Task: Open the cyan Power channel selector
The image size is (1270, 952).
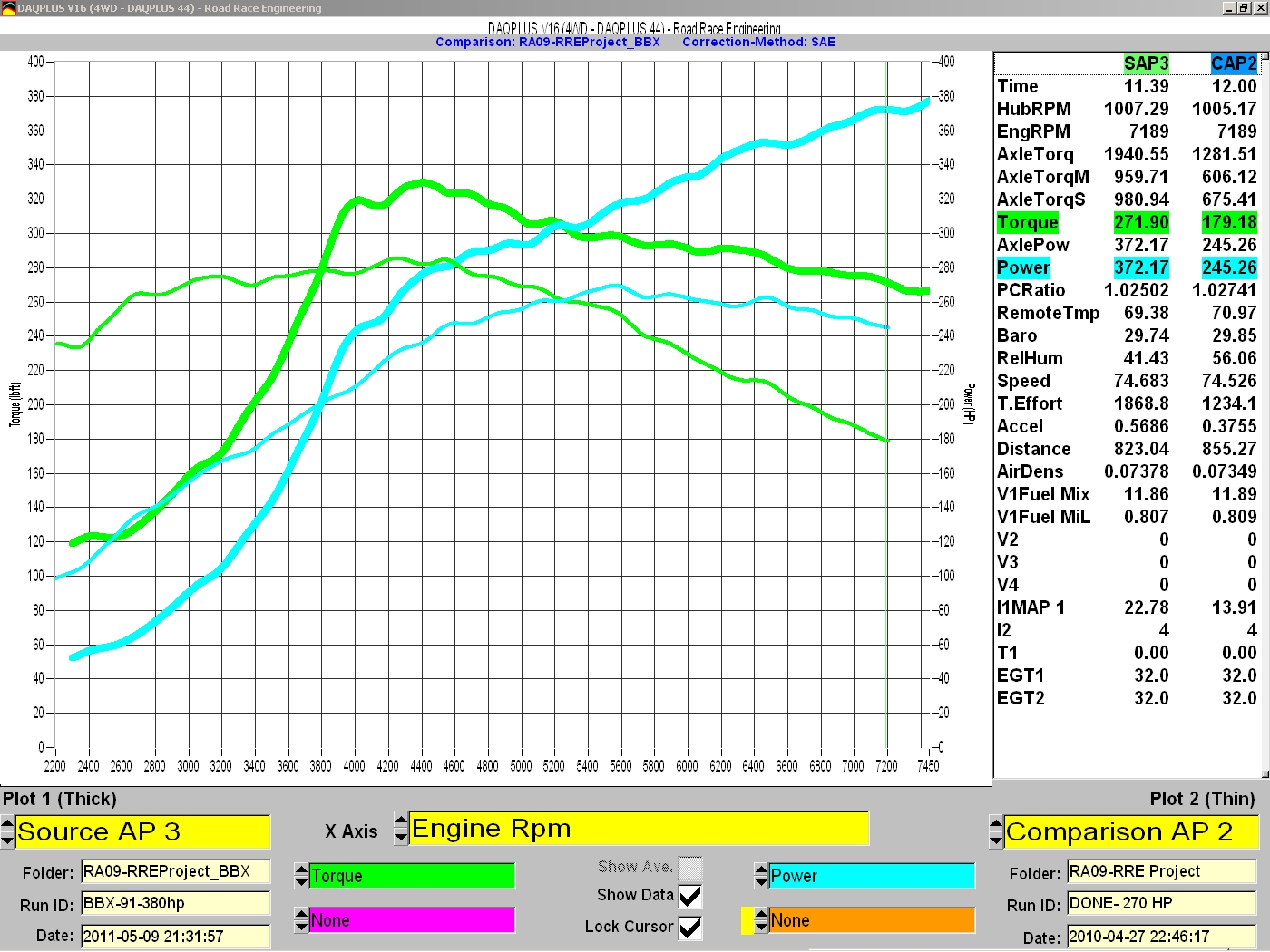Action: point(872,876)
